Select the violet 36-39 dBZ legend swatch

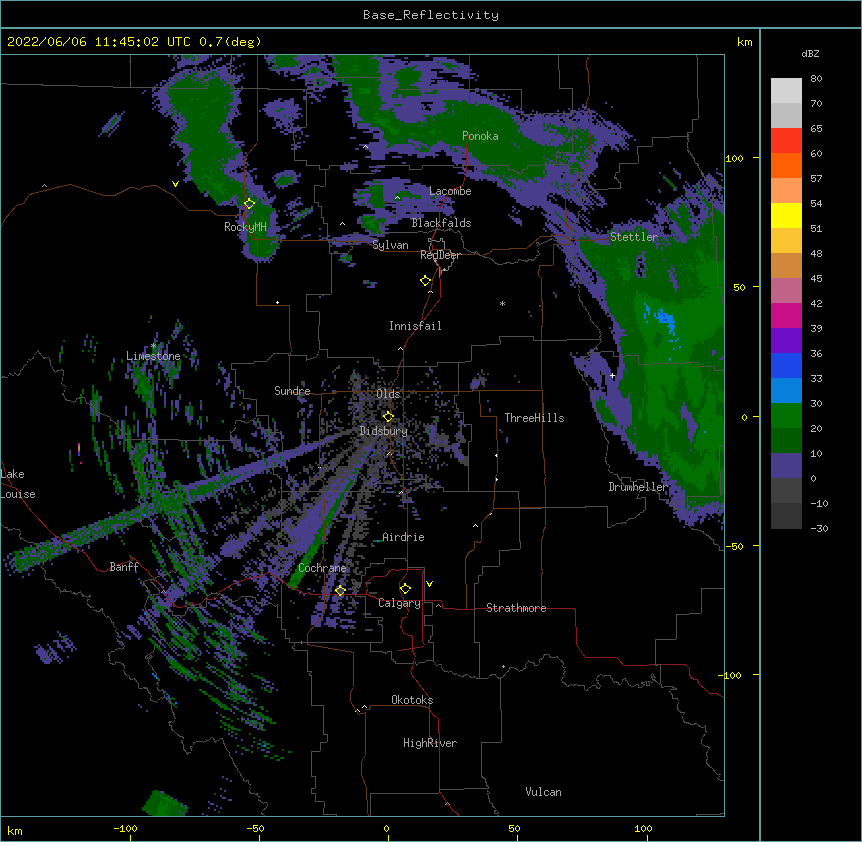click(x=786, y=341)
